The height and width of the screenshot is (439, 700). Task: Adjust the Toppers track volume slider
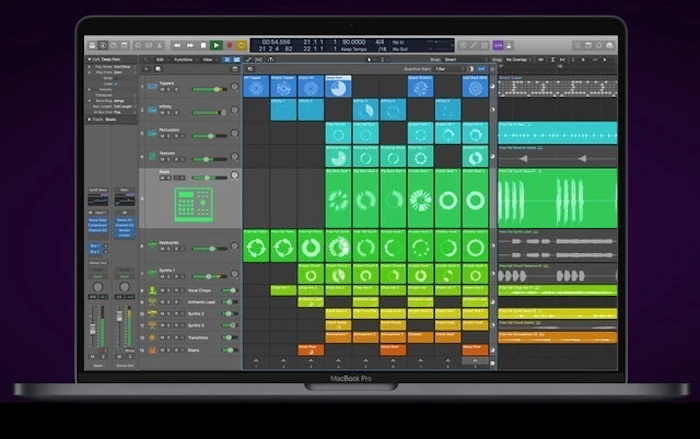[210, 89]
